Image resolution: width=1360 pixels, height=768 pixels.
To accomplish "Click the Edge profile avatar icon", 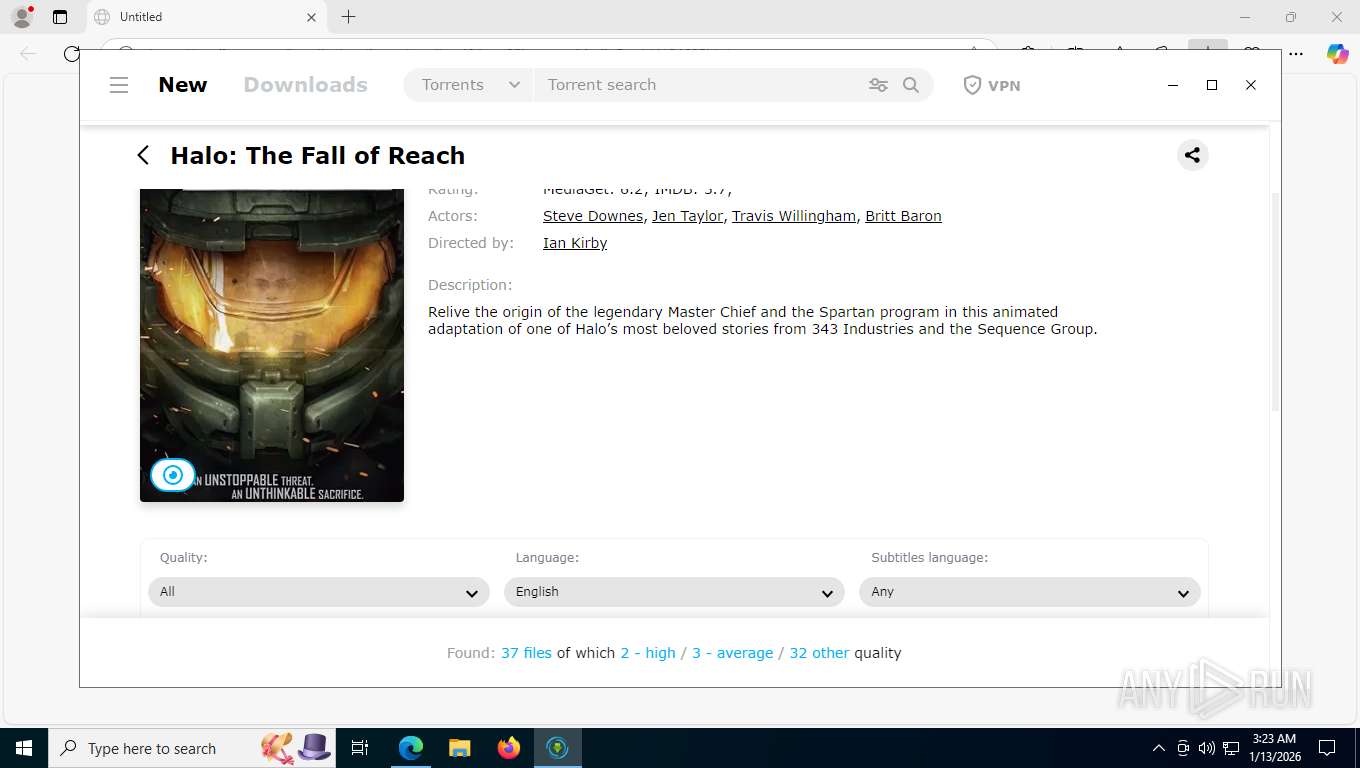I will click(x=22, y=17).
